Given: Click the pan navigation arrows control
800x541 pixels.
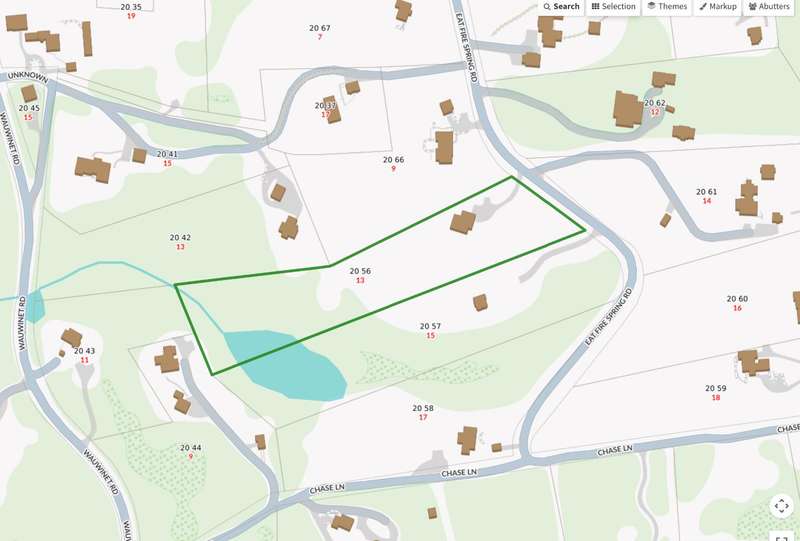Looking at the screenshot, I should [782, 506].
